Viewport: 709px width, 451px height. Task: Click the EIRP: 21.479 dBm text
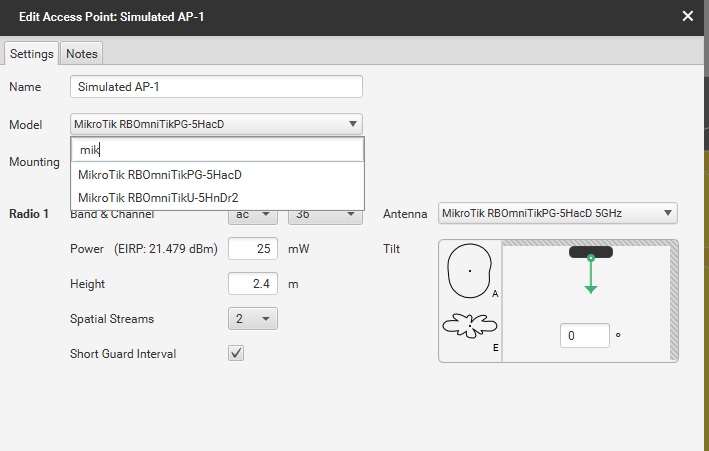coord(165,249)
